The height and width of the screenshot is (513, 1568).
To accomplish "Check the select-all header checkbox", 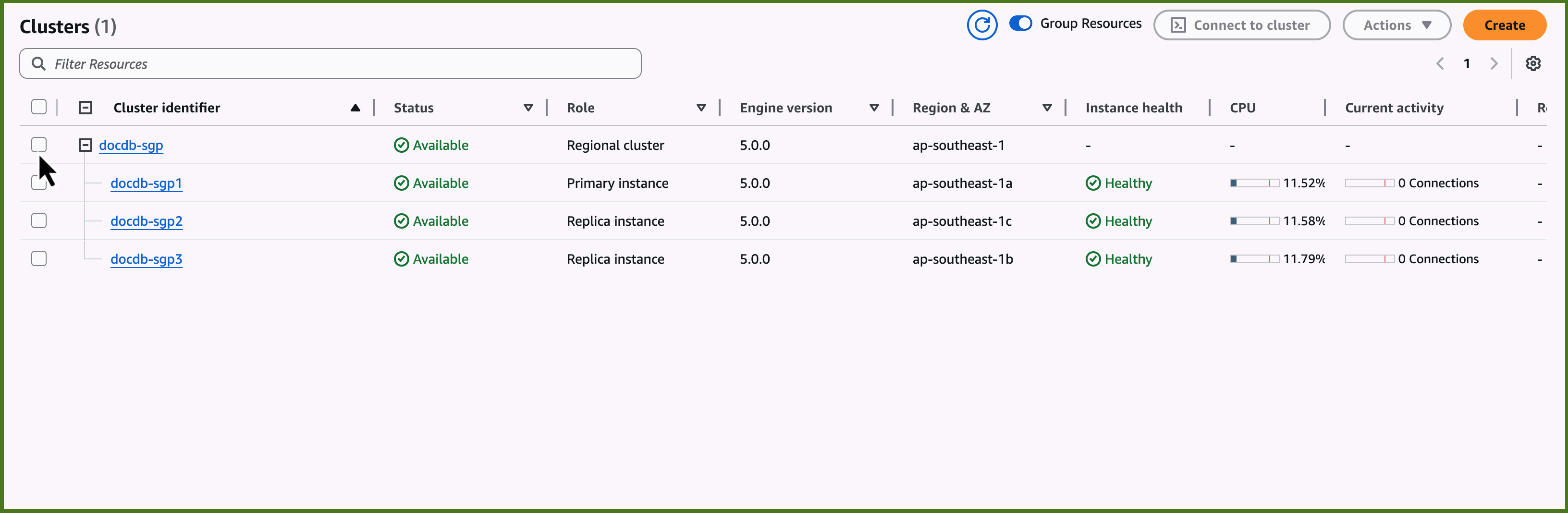I will 39,107.
